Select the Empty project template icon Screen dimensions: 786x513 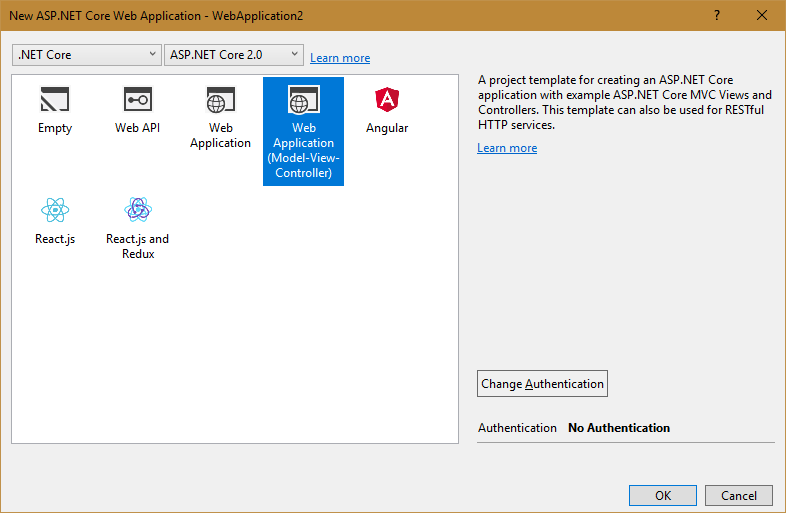click(x=55, y=99)
